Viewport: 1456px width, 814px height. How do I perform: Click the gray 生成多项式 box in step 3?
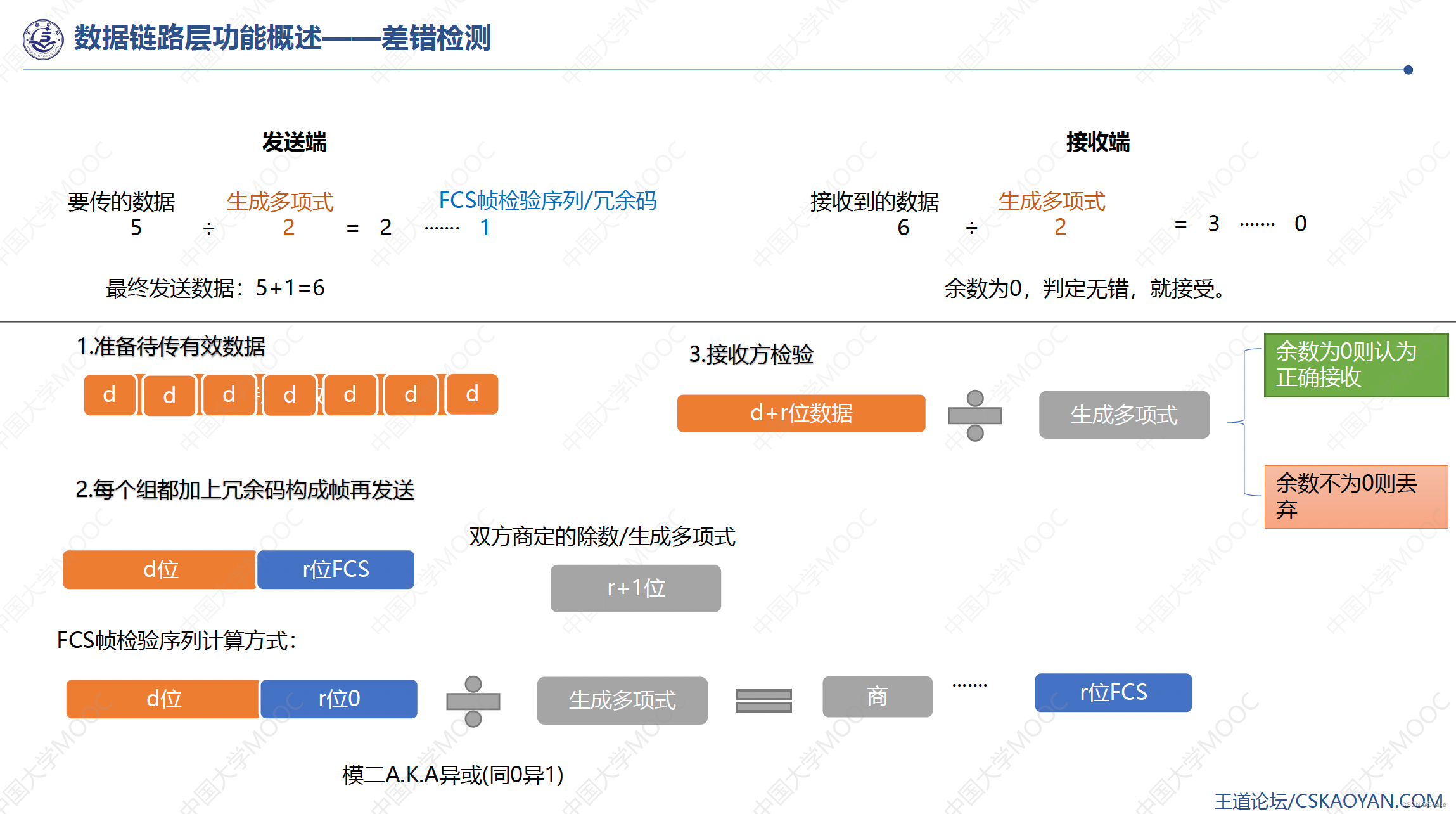pos(1124,415)
